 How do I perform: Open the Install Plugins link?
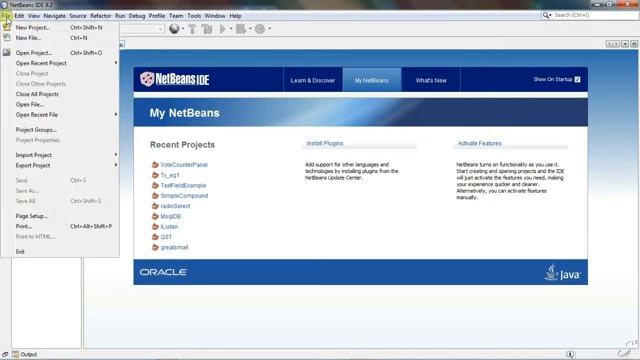tap(325, 143)
